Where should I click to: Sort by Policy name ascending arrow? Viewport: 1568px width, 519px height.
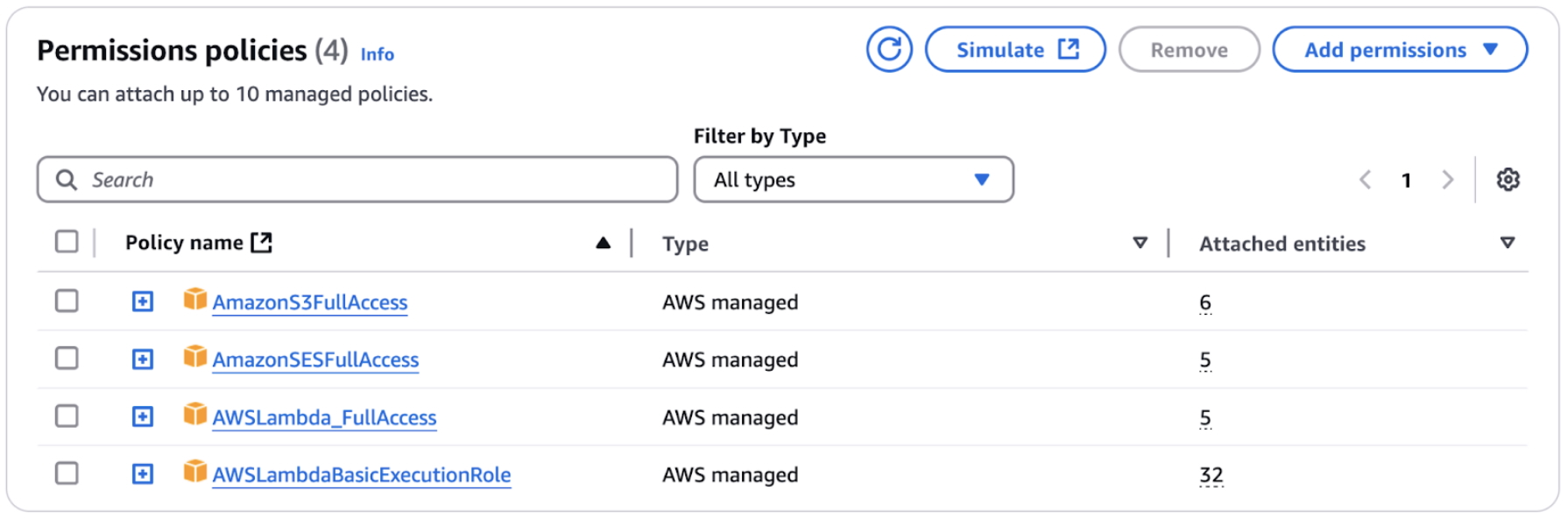point(603,243)
